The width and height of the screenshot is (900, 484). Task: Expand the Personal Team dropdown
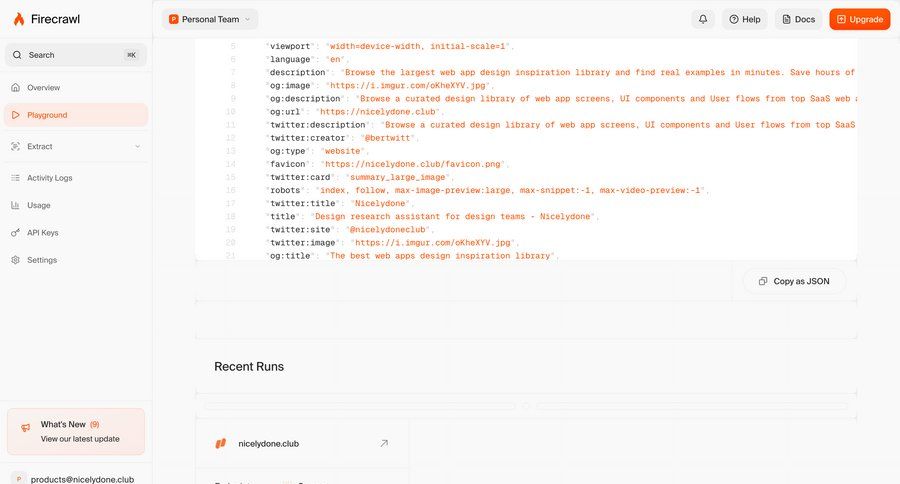210,19
